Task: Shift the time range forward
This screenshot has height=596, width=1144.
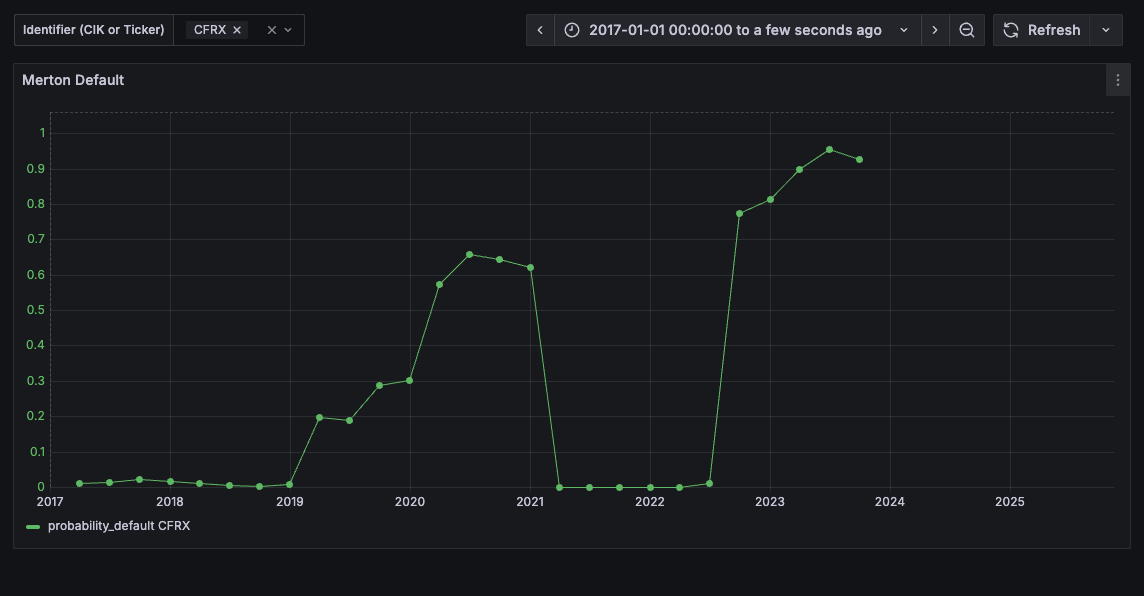Action: pos(935,30)
